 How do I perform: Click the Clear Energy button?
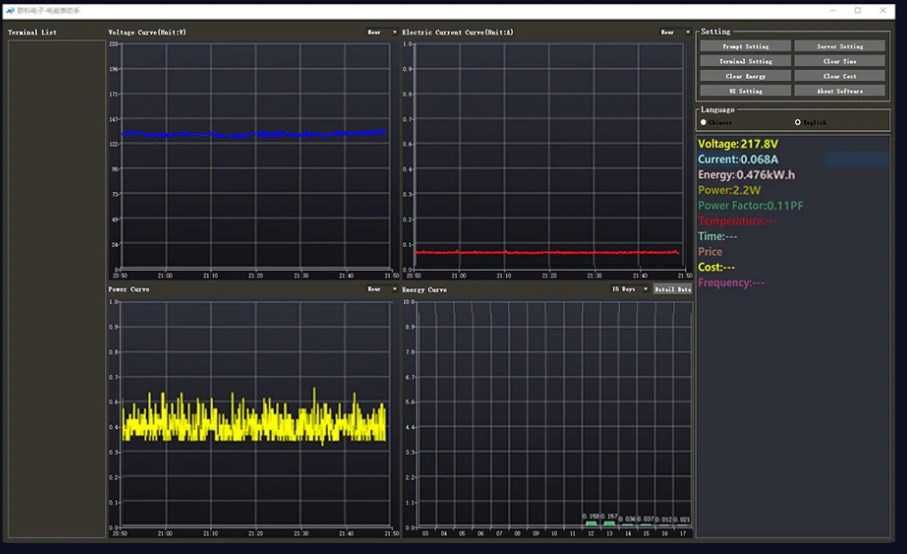(745, 76)
